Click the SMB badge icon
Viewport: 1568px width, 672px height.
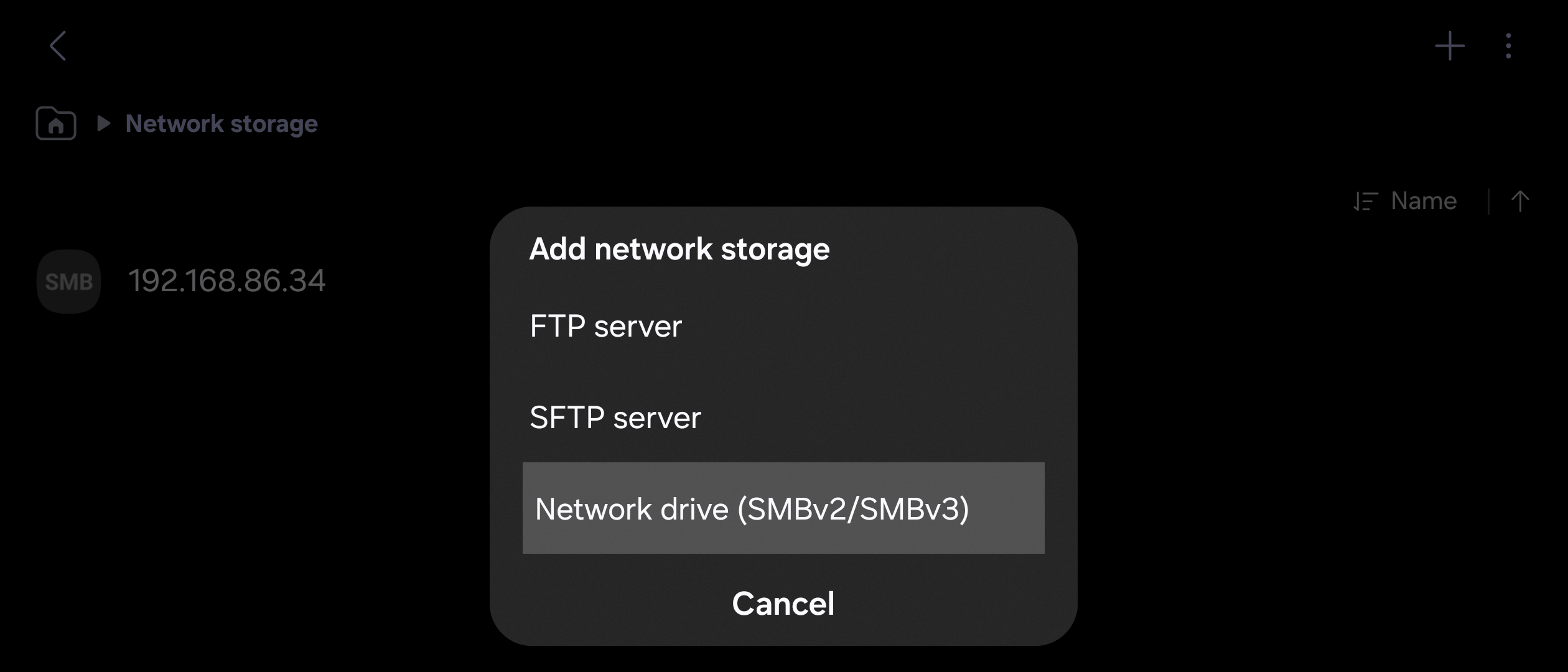[x=68, y=281]
